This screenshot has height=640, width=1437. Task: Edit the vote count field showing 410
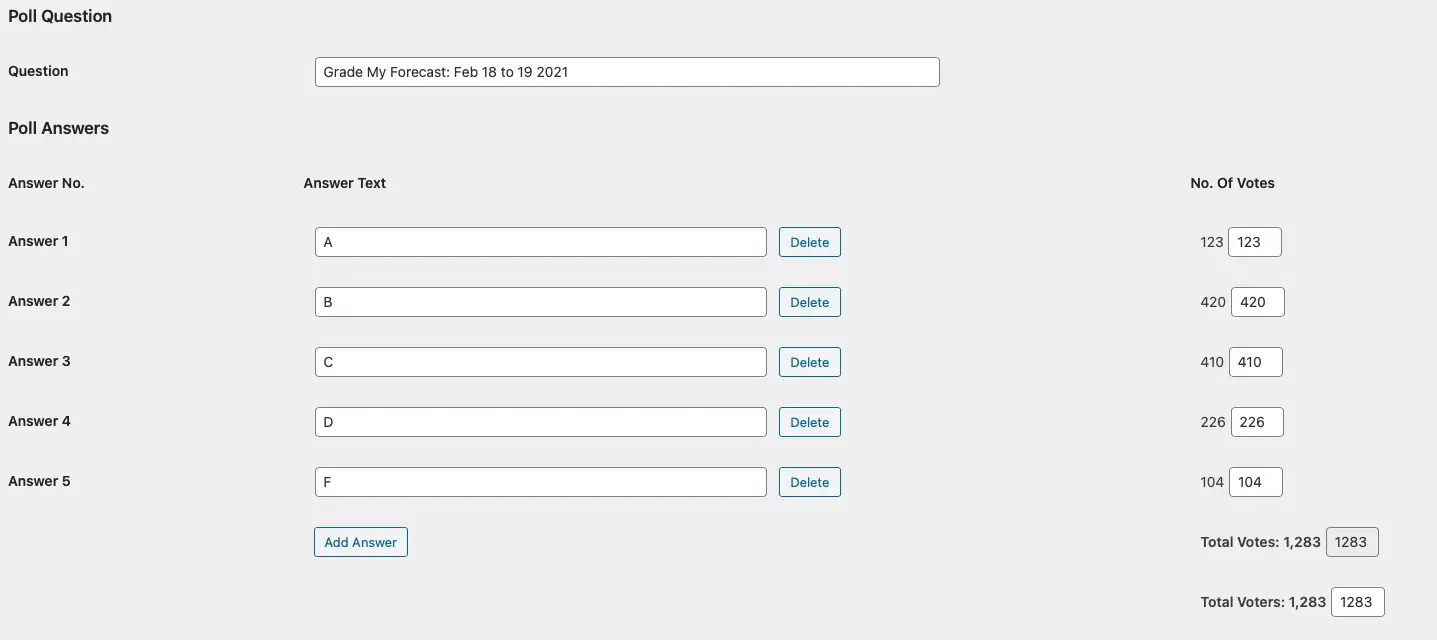pyautogui.click(x=1255, y=362)
